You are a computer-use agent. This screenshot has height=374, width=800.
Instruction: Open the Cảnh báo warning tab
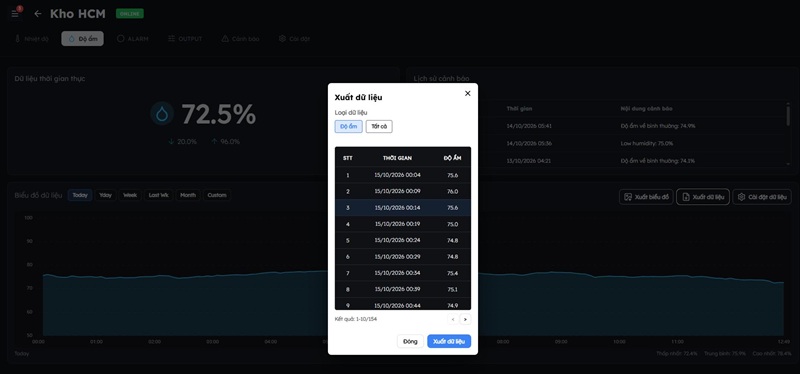click(240, 39)
